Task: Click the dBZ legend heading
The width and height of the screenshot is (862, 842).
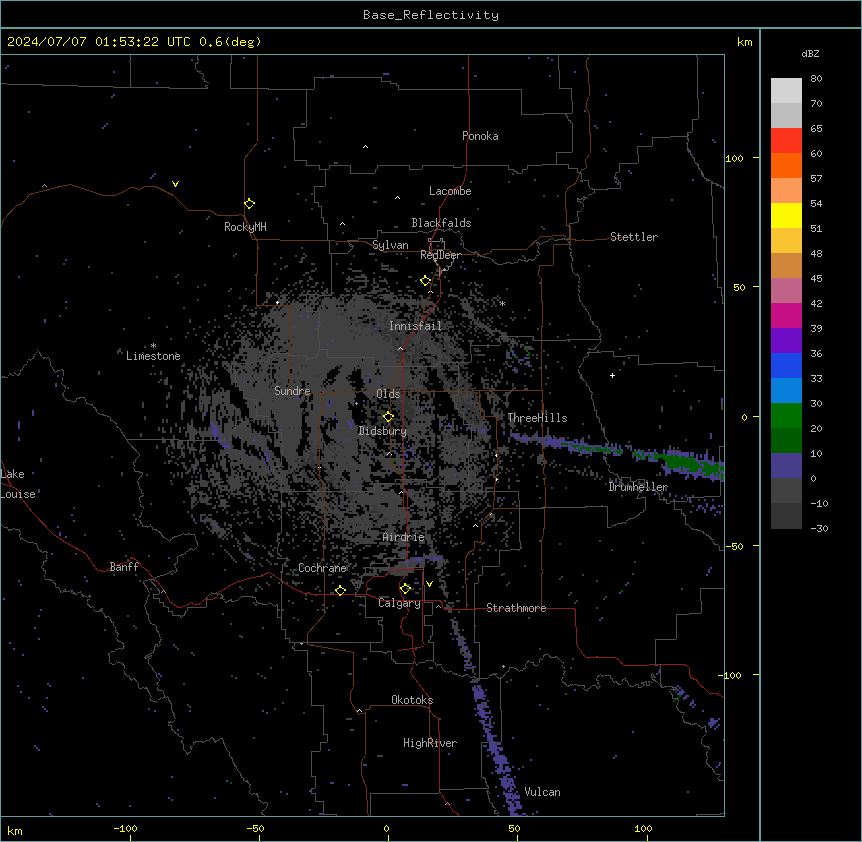Action: tap(810, 53)
